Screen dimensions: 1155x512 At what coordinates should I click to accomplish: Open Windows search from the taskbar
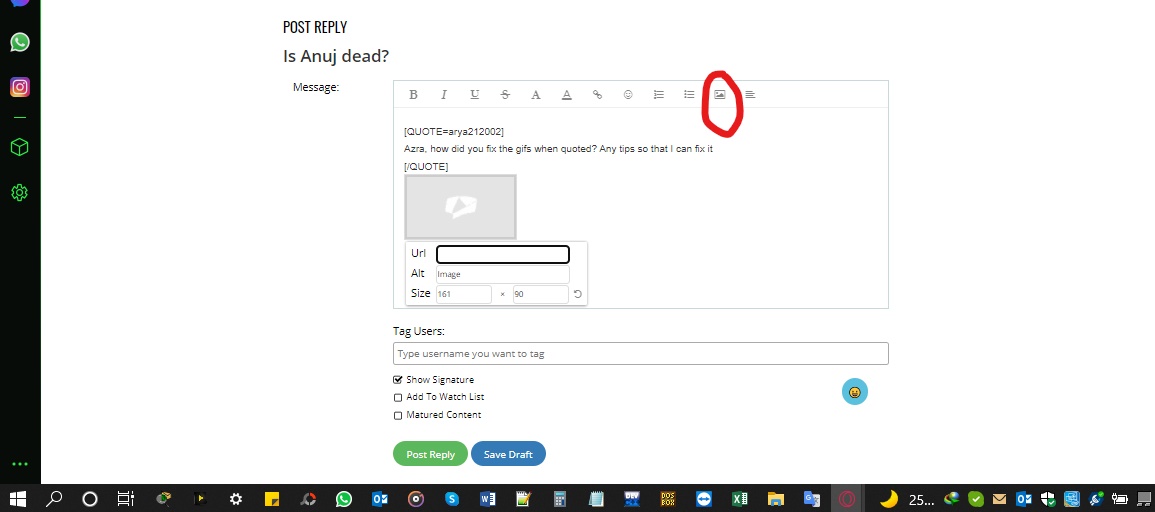pyautogui.click(x=54, y=499)
